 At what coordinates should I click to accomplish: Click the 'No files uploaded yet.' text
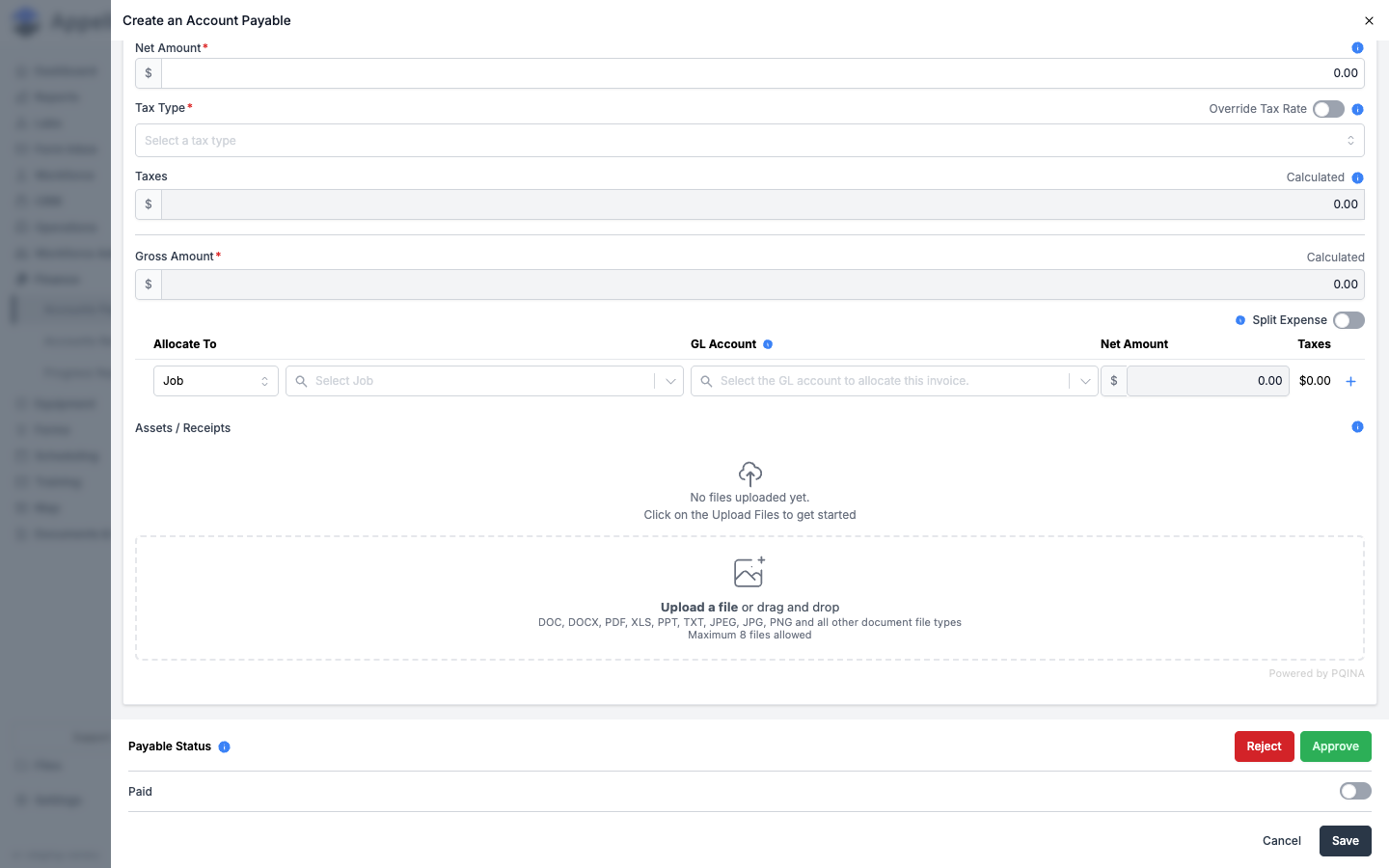[x=749, y=498]
